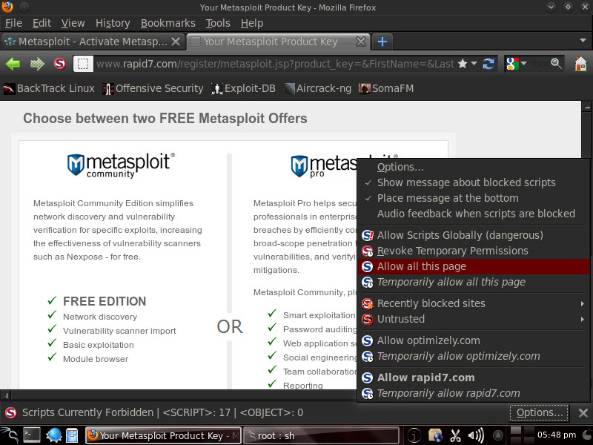This screenshot has height=445, width=593.
Task: Go forward with the green right arrow
Action: click(x=37, y=64)
